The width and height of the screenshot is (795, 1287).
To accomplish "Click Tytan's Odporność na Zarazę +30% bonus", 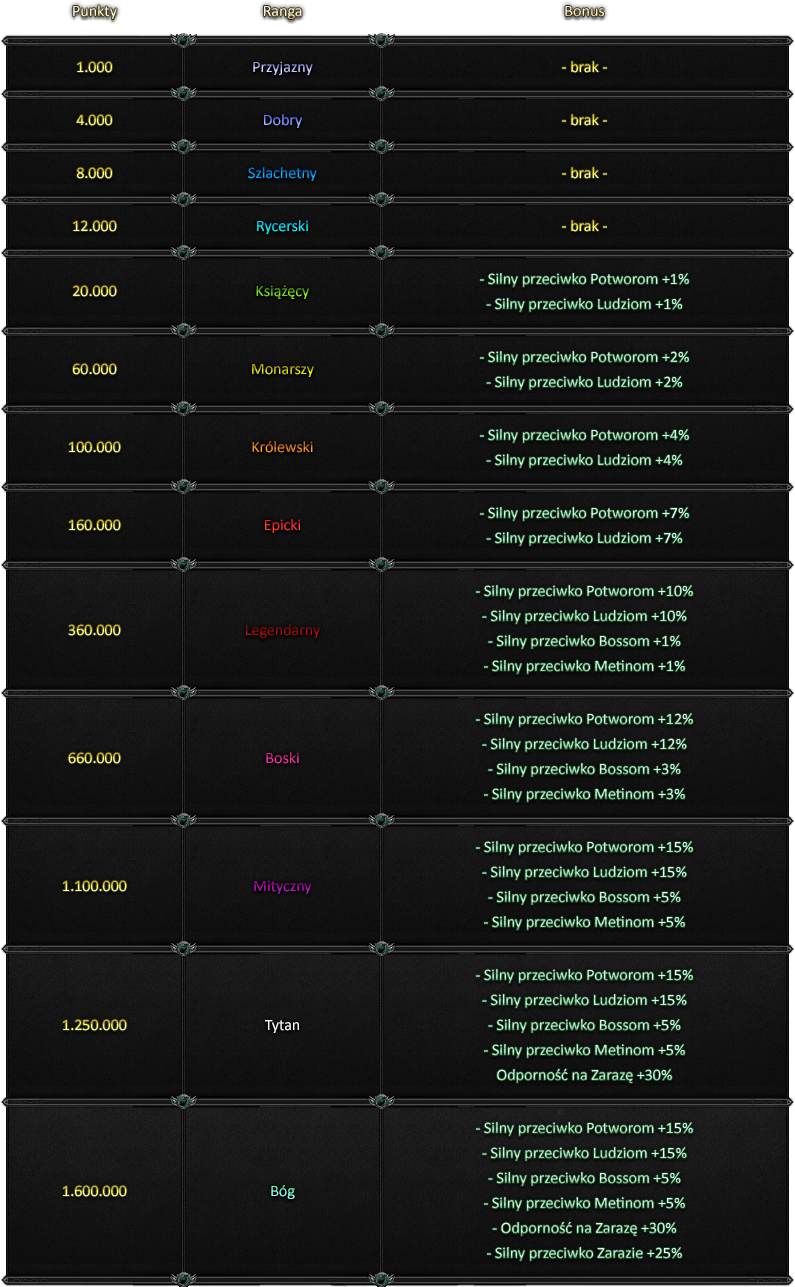I will coord(584,1076).
